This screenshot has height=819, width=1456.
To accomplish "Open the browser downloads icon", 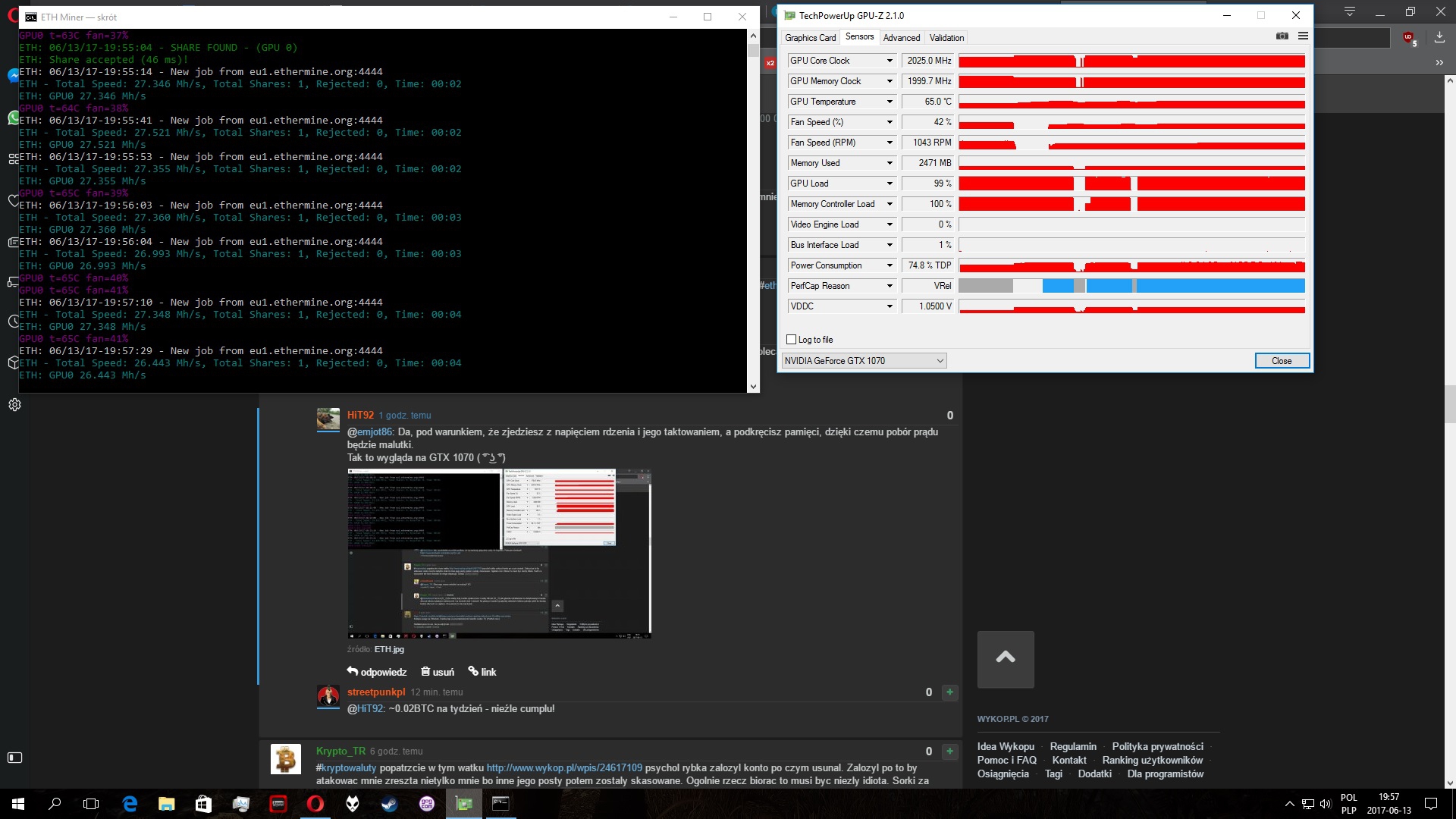I will tap(1439, 37).
